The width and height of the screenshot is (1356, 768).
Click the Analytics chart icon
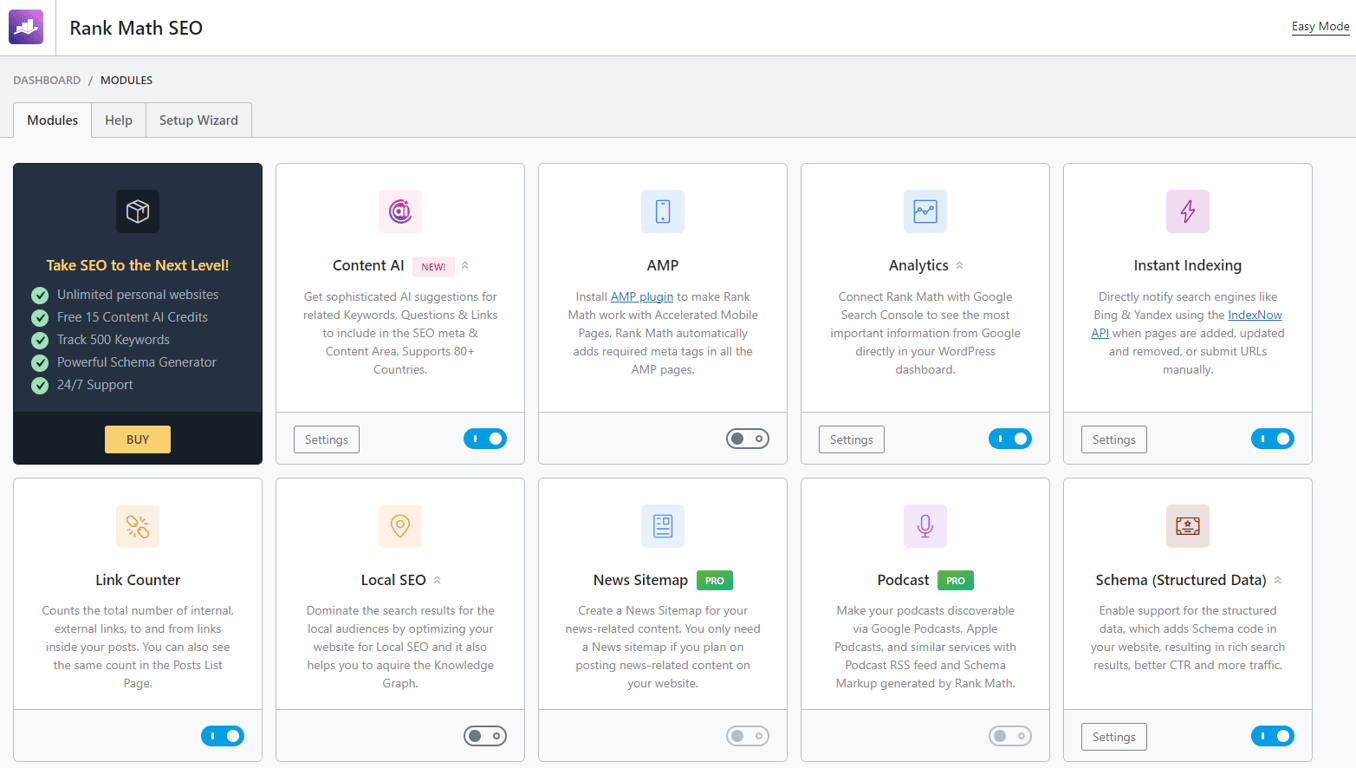click(925, 211)
